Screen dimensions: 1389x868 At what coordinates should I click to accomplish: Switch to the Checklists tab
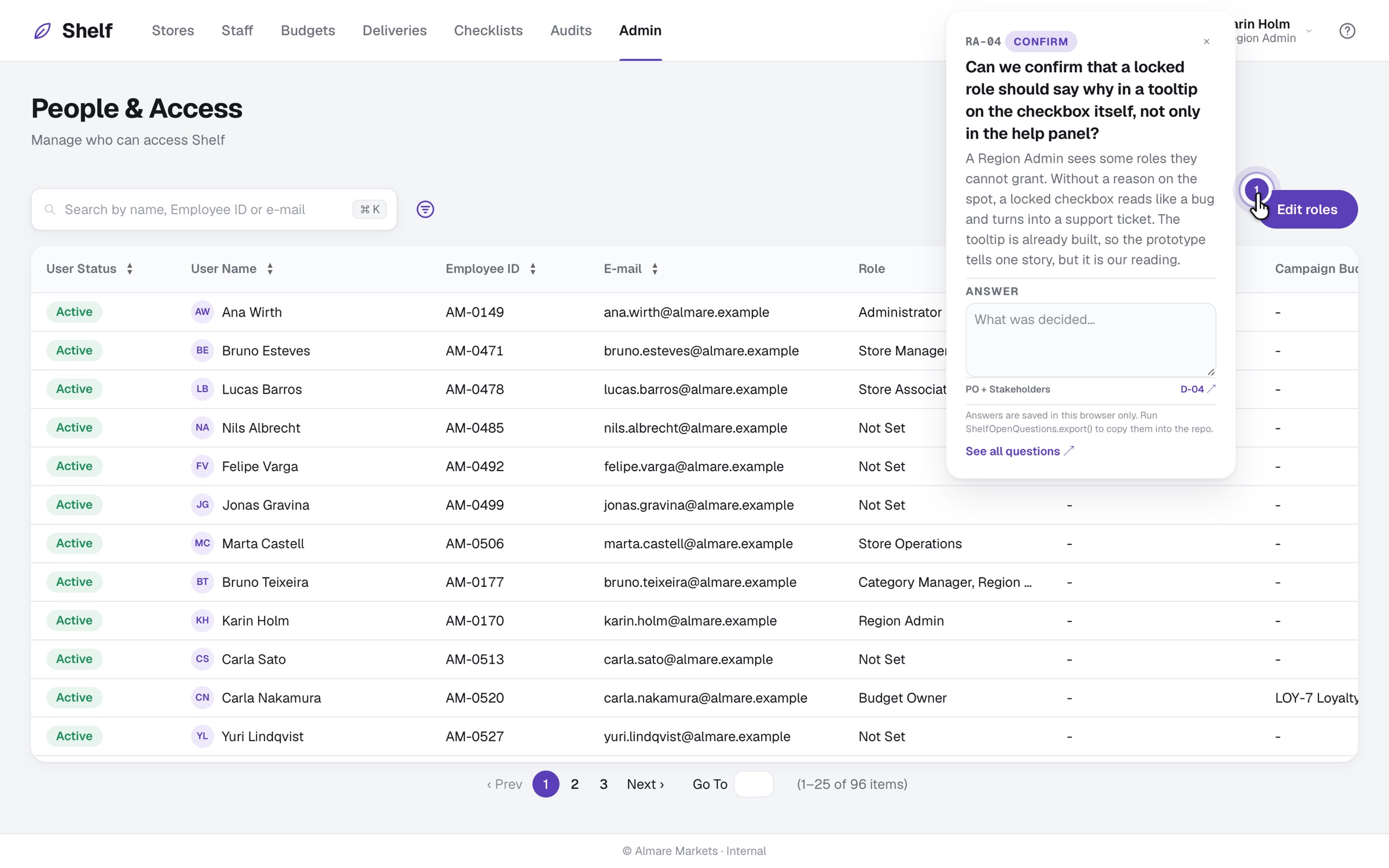pos(488,31)
